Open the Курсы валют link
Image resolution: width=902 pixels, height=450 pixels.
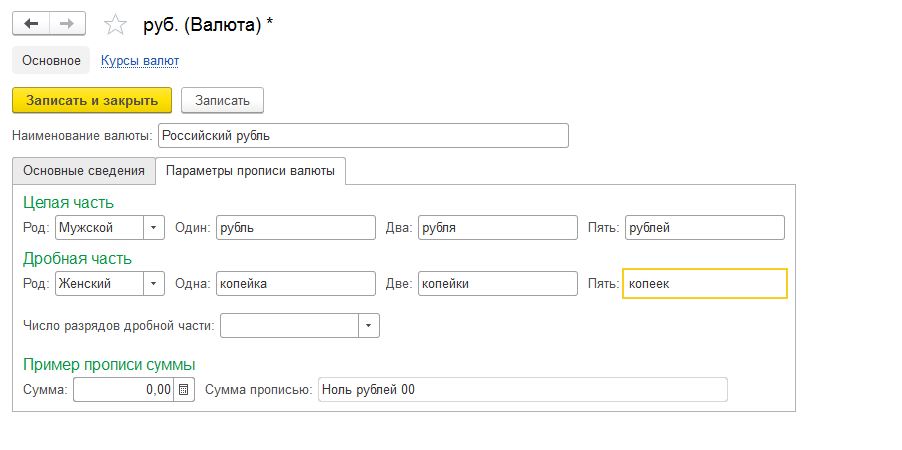(140, 61)
